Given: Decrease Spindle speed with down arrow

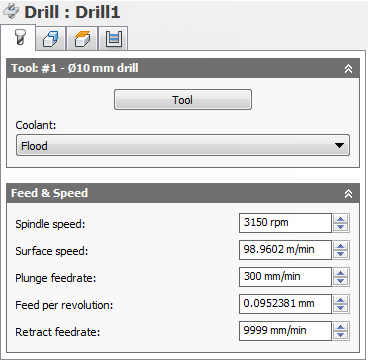Looking at the screenshot, I should coord(340,227).
